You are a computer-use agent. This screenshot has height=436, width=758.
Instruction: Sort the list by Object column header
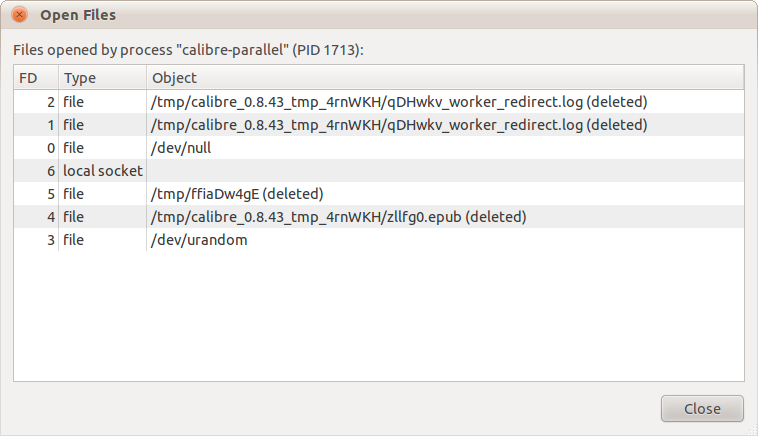[174, 77]
